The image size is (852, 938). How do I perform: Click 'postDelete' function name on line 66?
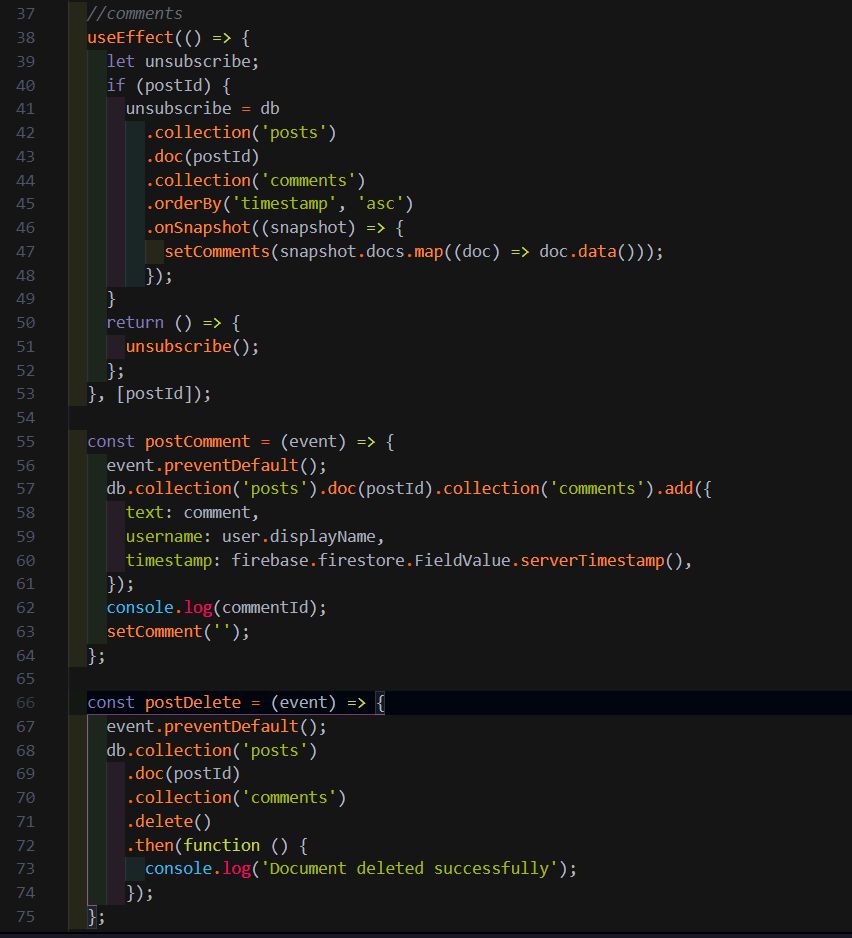click(x=193, y=702)
